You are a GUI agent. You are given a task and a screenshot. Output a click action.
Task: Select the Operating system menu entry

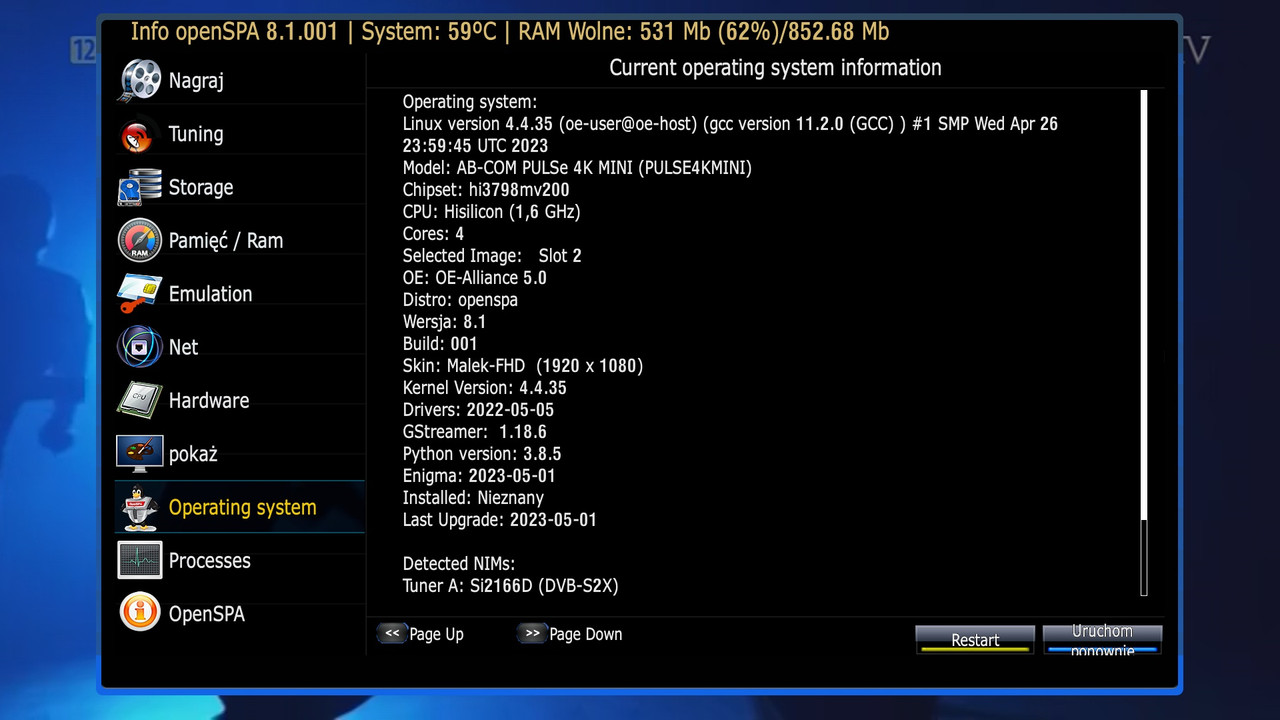(240, 507)
